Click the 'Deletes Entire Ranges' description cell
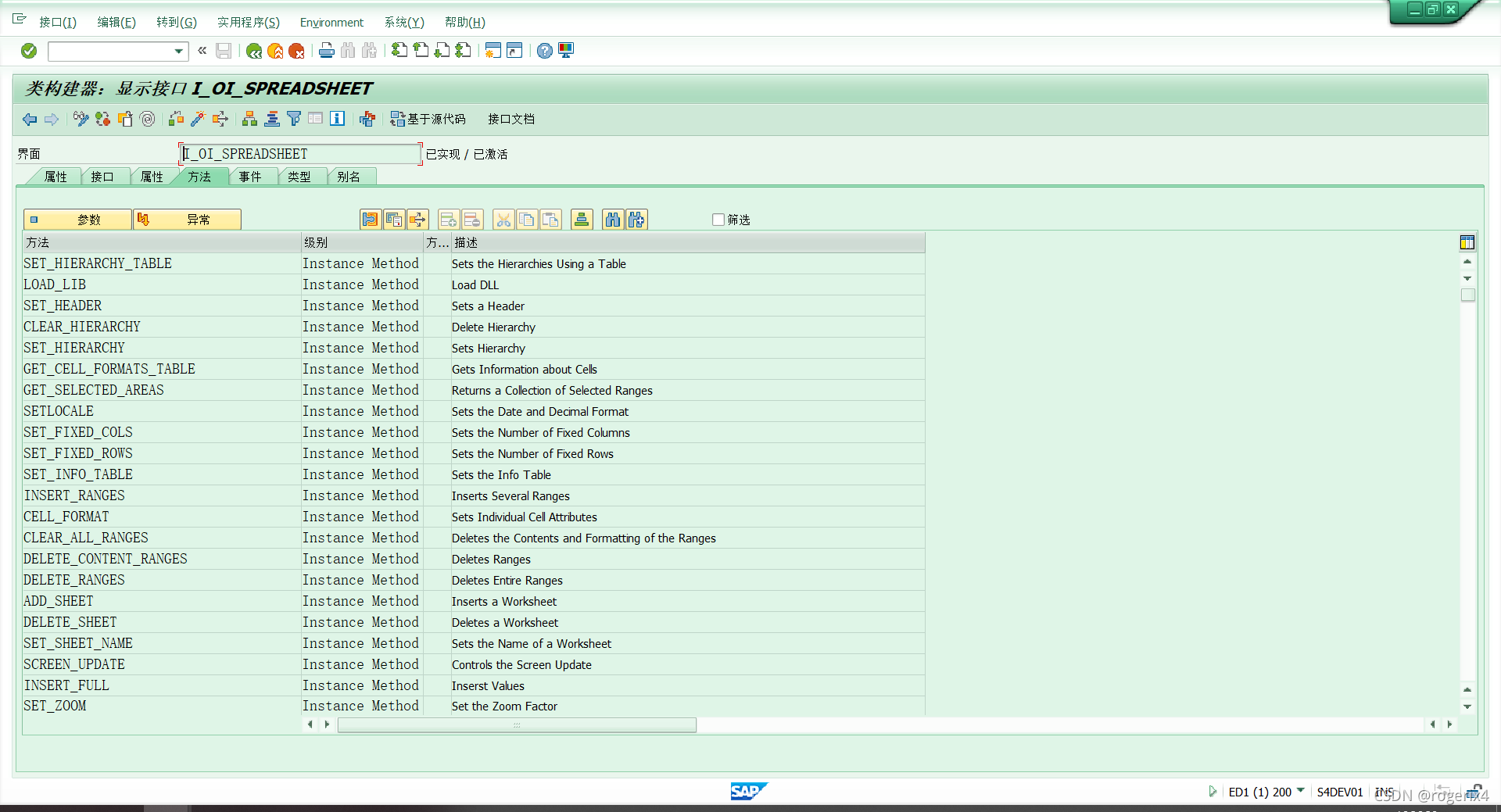This screenshot has height=812, width=1501. coord(688,580)
